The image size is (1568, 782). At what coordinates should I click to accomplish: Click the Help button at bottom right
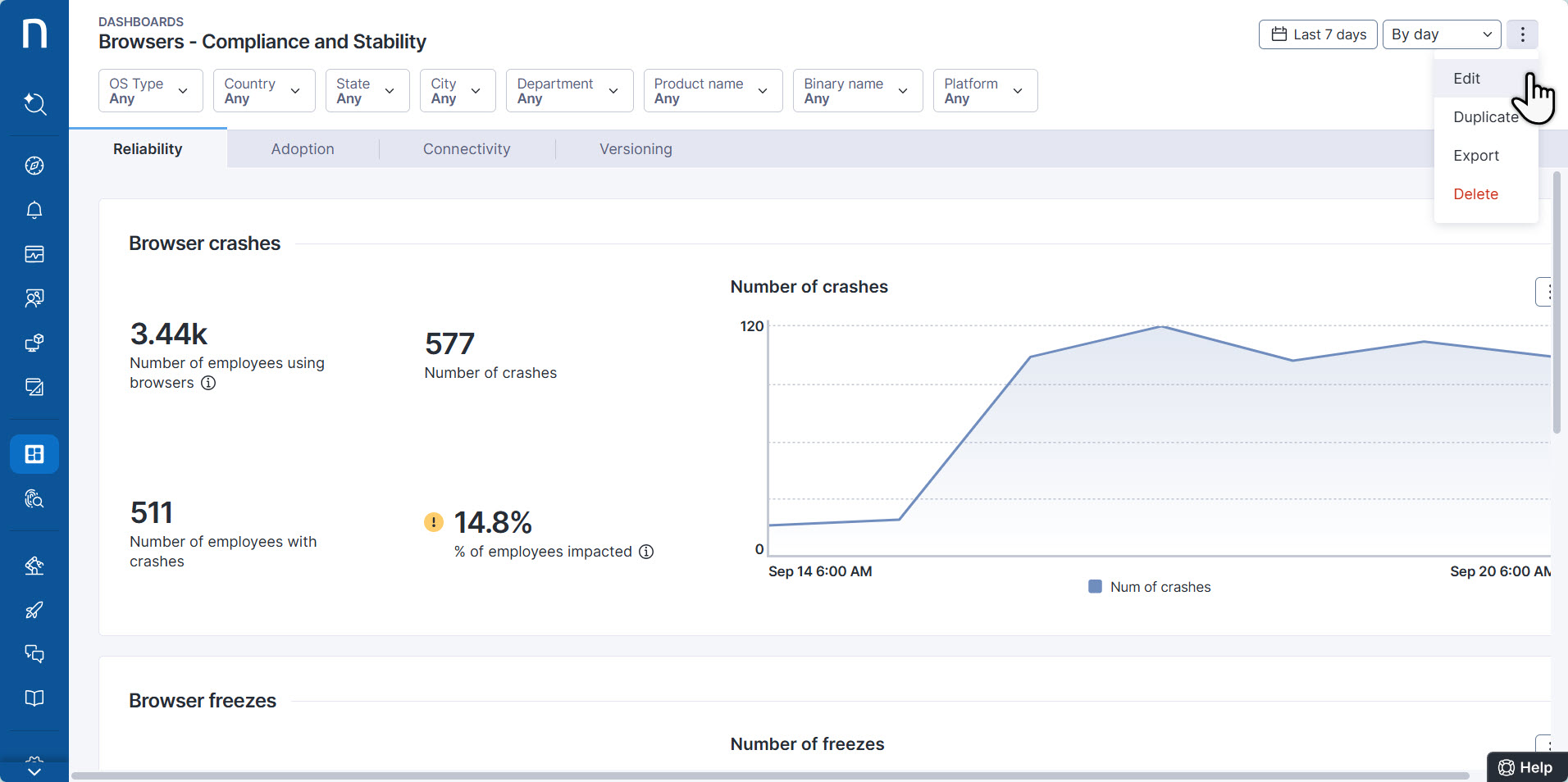tap(1527, 767)
